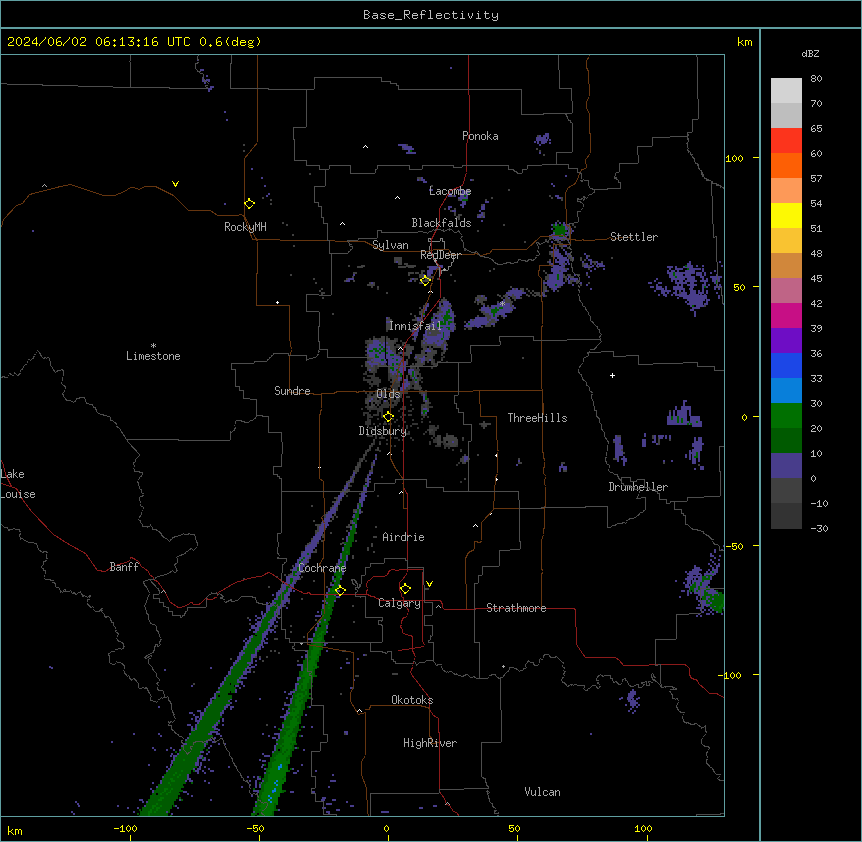
Task: Select the slate purple swatch between 10 and 0
Action: [786, 466]
